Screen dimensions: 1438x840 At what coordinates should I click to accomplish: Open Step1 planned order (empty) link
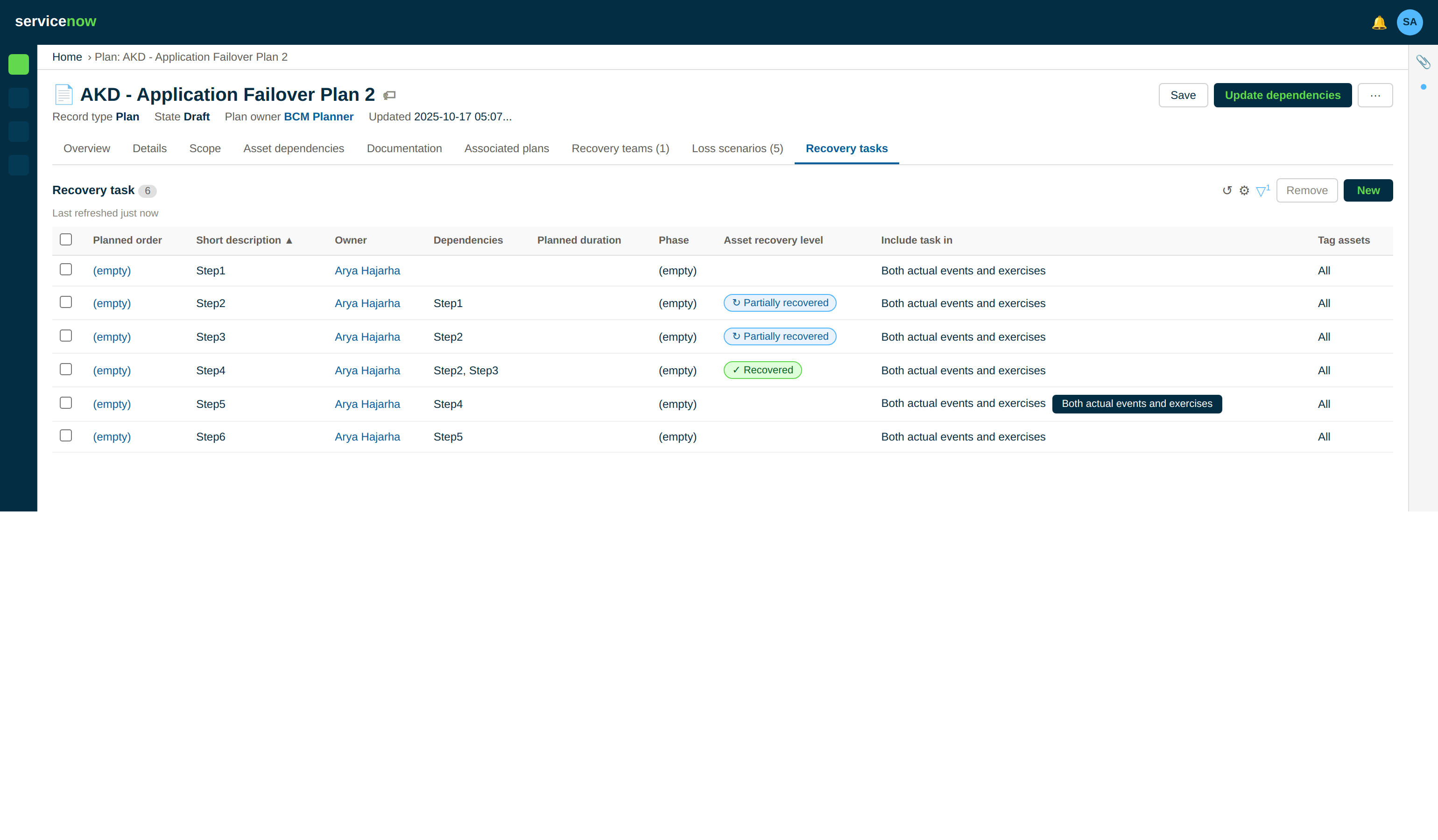pos(112,271)
